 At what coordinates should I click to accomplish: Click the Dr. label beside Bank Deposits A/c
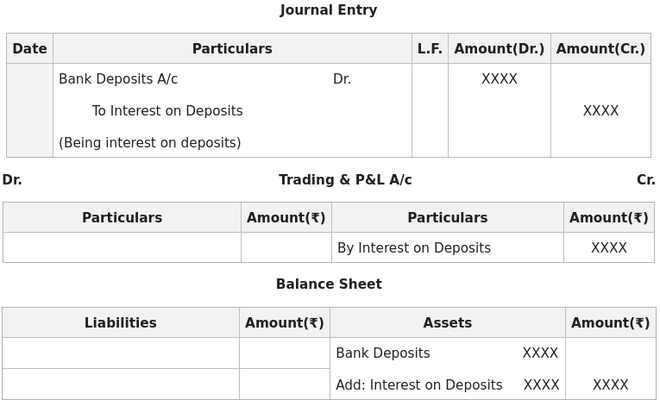[x=342, y=79]
